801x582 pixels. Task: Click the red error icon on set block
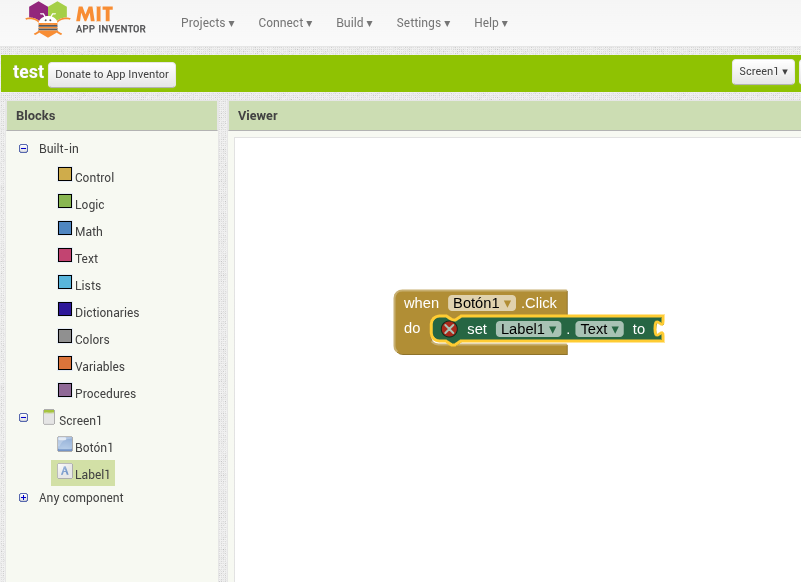point(449,329)
